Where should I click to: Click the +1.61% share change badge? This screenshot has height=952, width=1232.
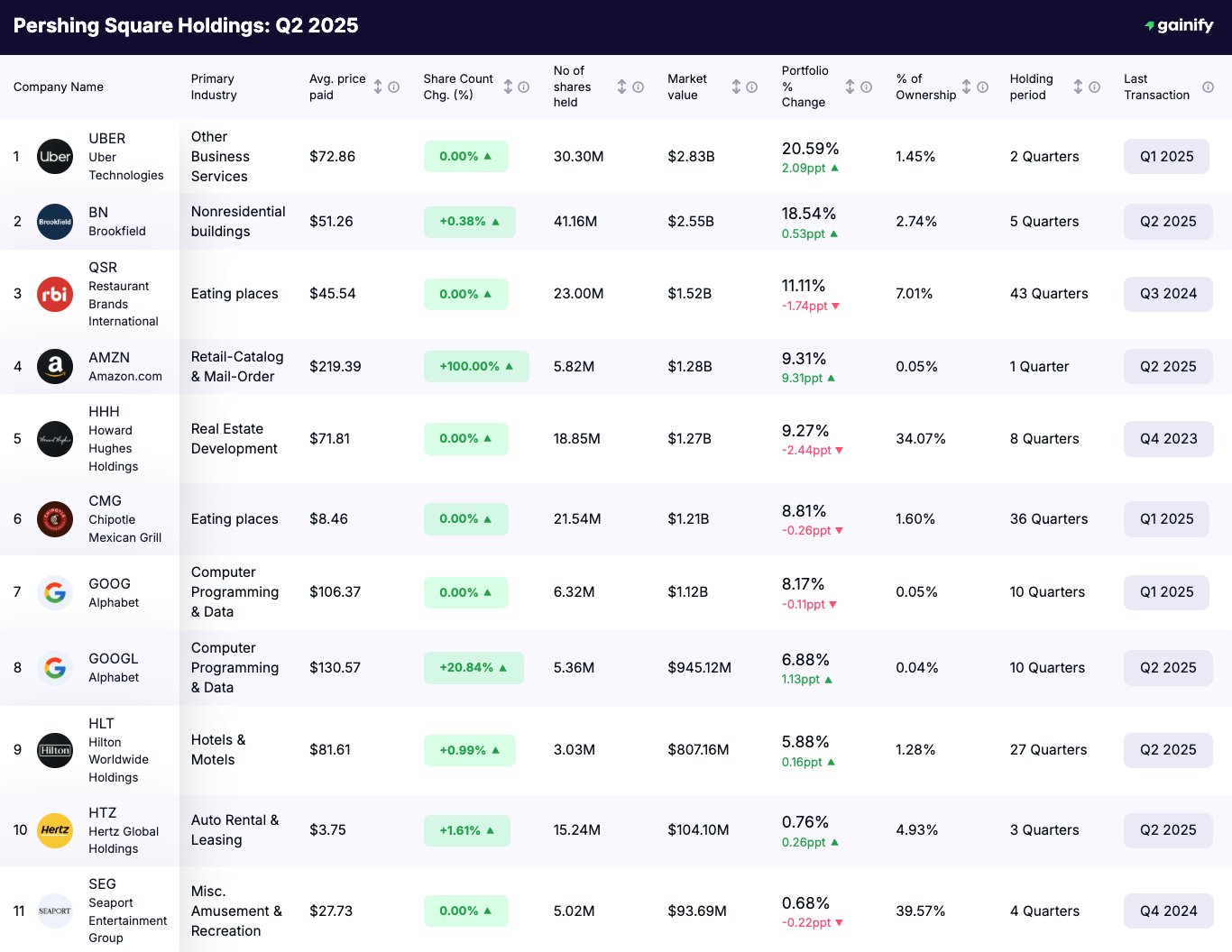(467, 830)
